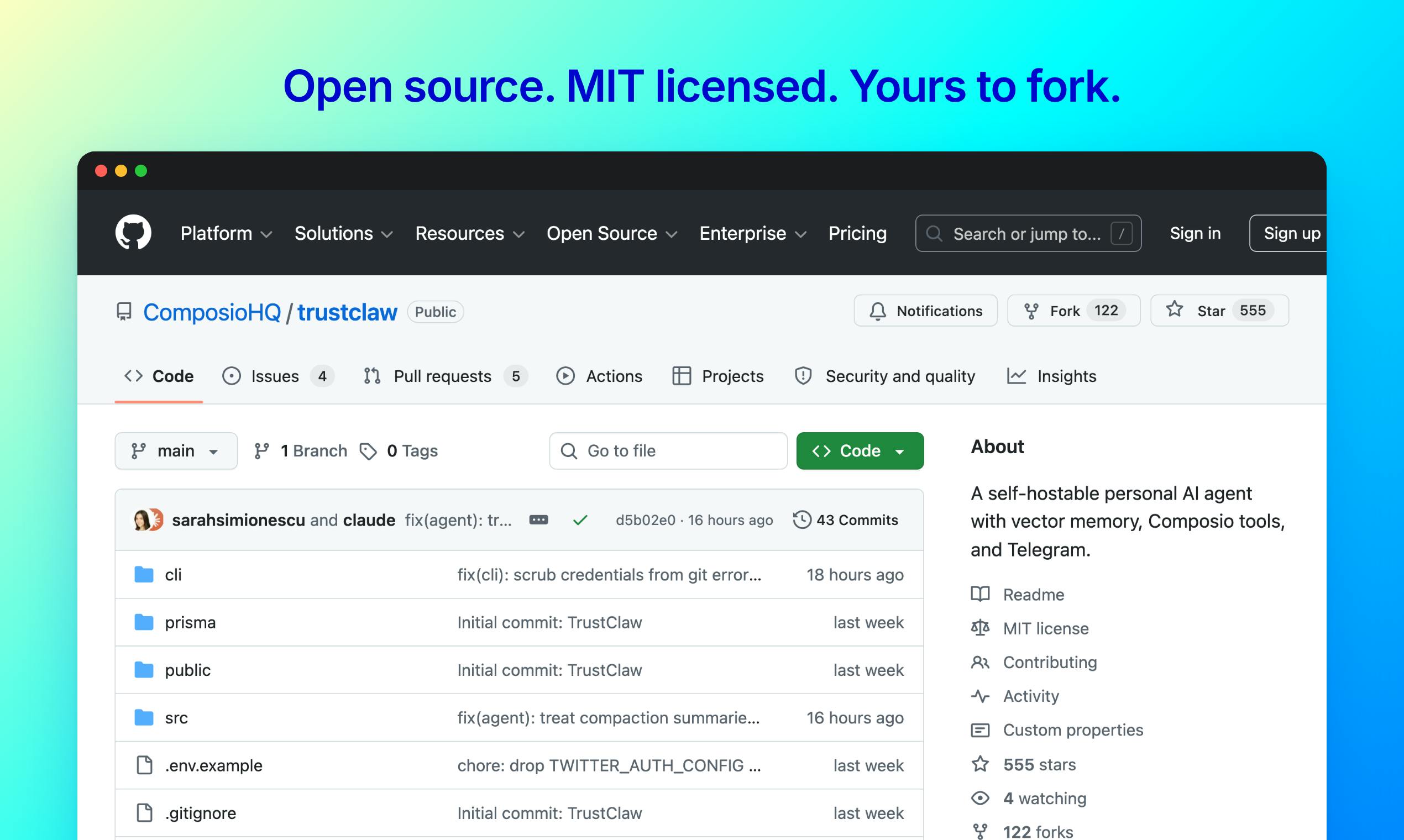Viewport: 1404px width, 840px height.
Task: Open the main branch selector dropdown
Action: [x=176, y=451]
